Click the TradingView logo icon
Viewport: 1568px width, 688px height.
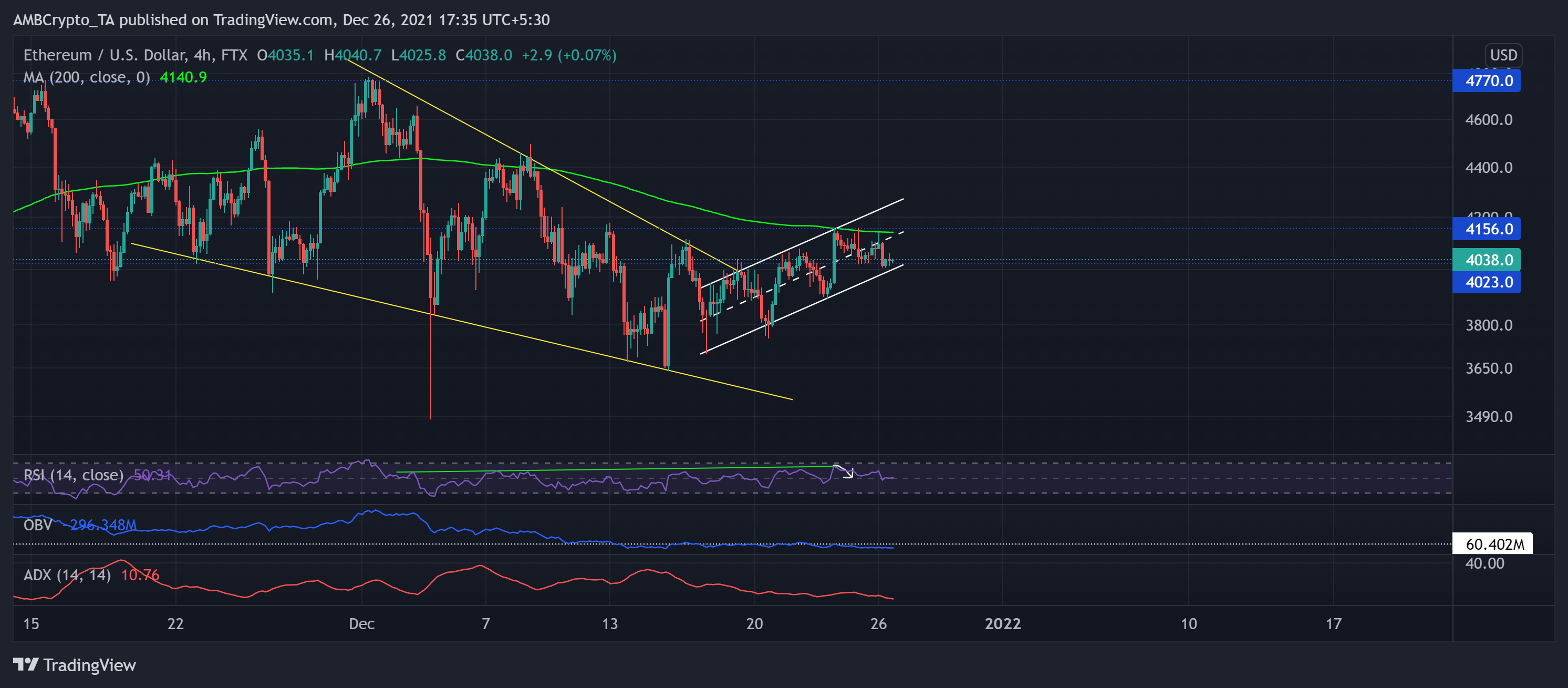26,665
